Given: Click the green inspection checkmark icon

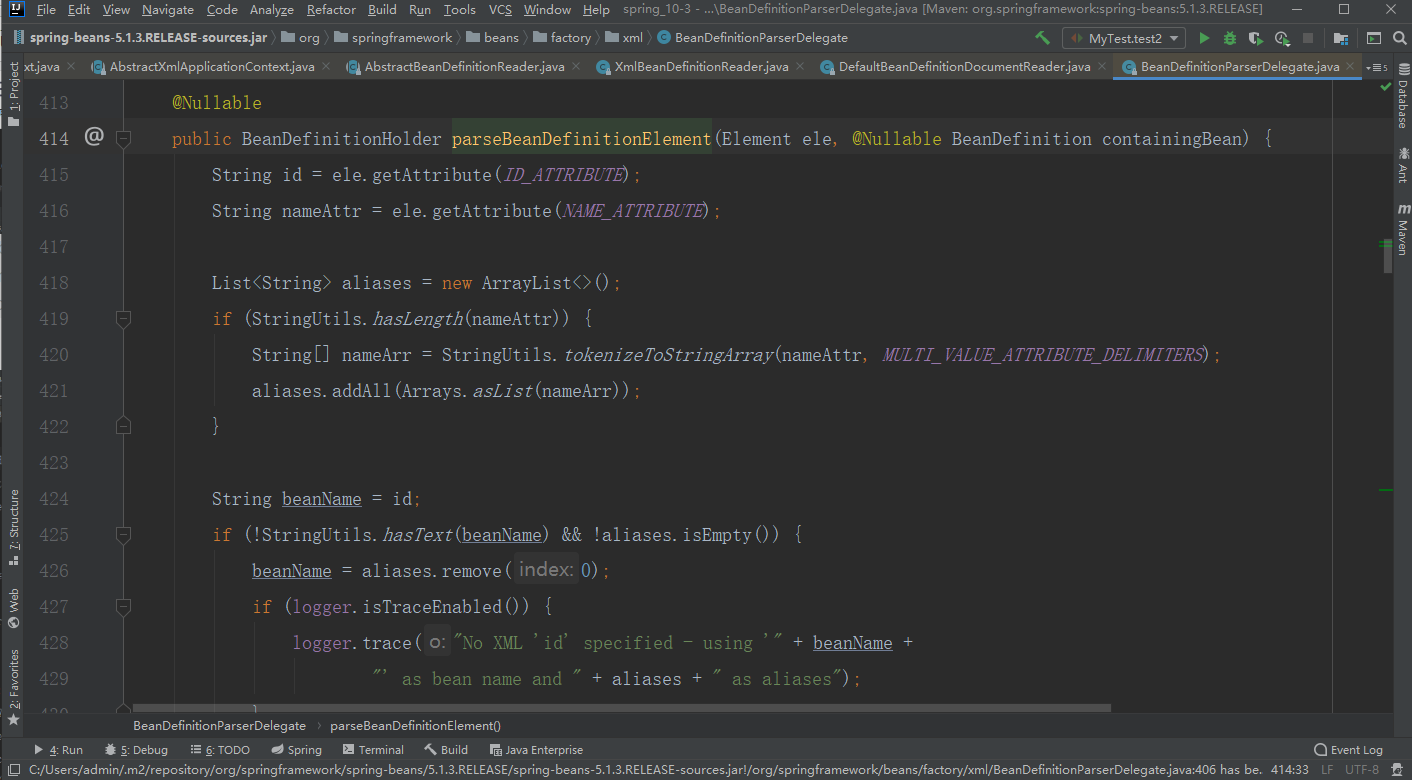Looking at the screenshot, I should click(x=1386, y=87).
